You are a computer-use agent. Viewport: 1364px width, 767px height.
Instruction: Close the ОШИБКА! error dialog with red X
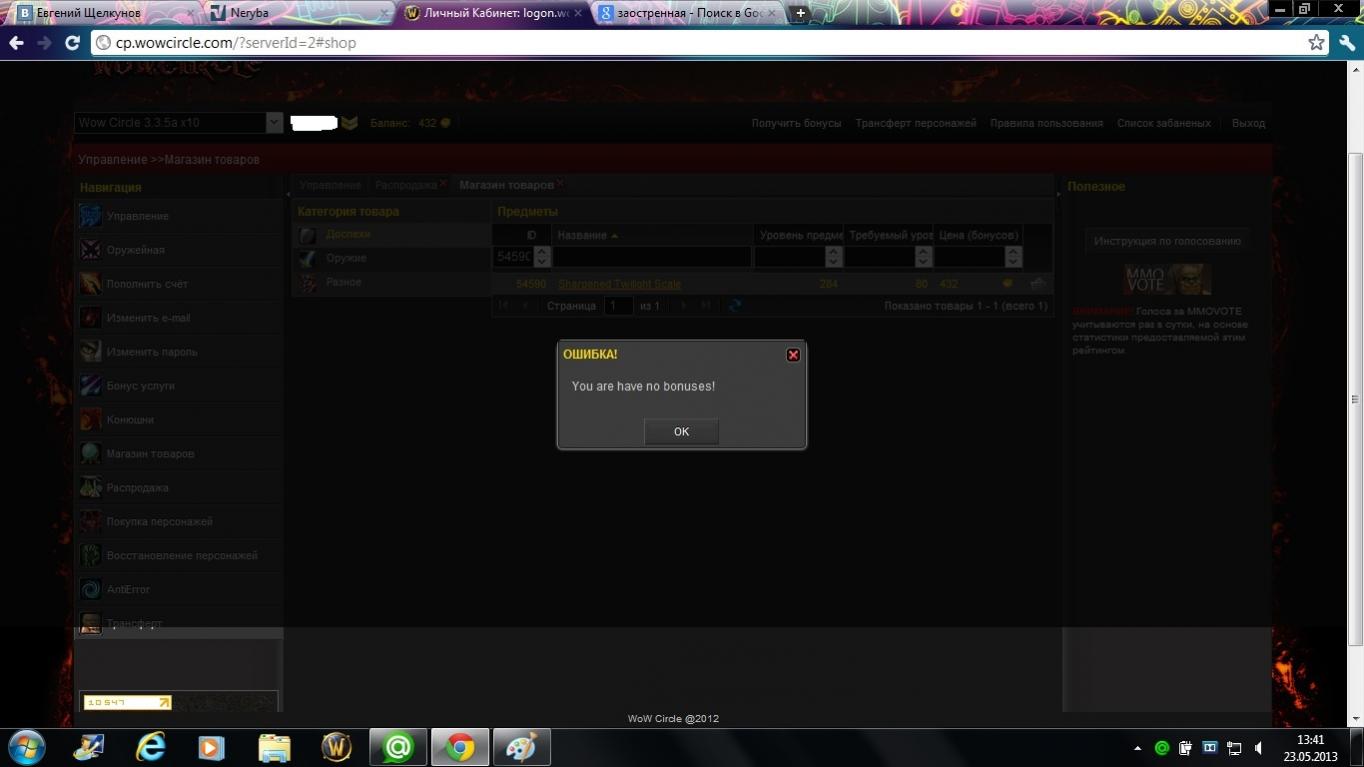coord(793,355)
